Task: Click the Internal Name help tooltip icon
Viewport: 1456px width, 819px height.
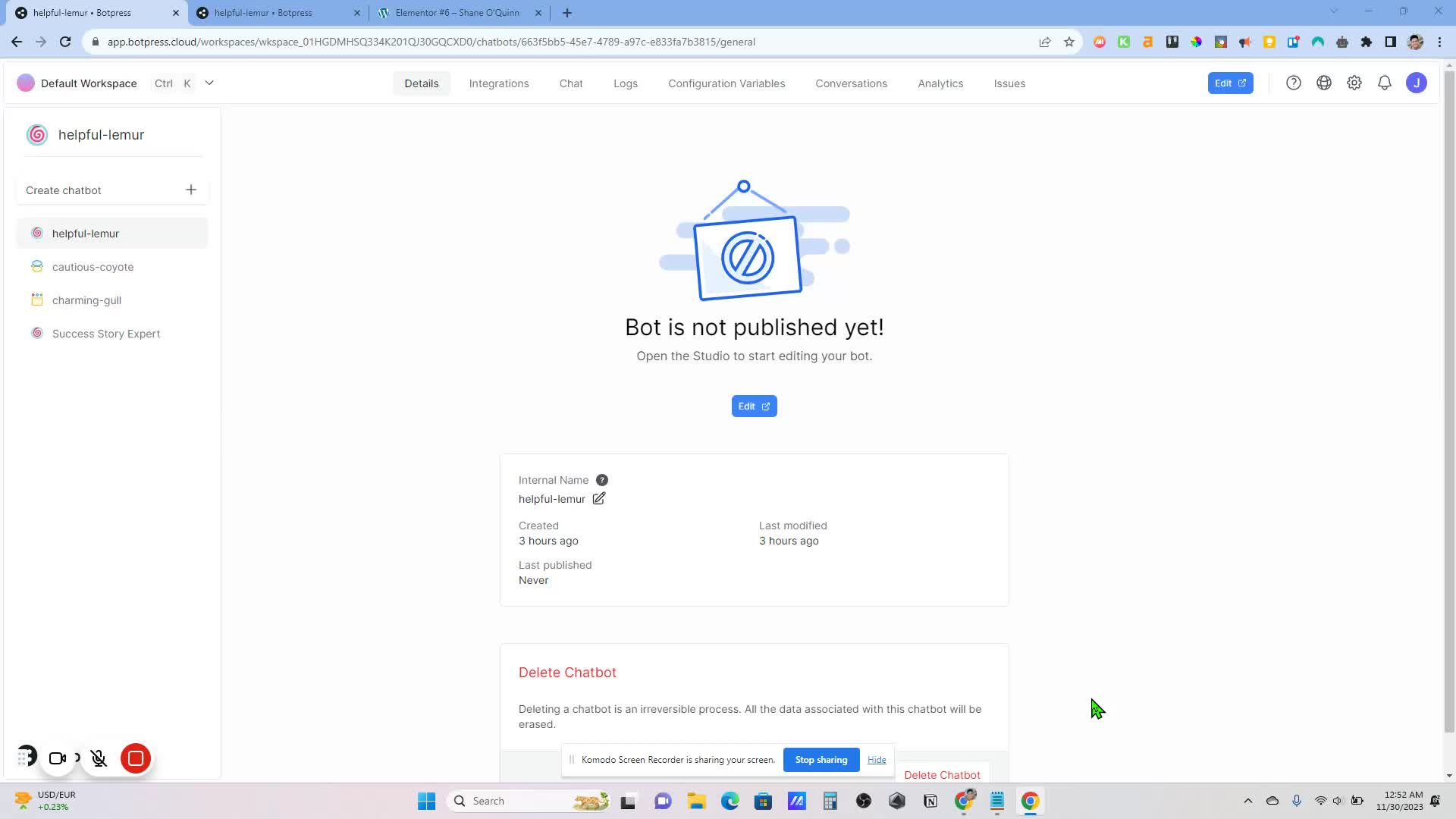Action: click(601, 480)
